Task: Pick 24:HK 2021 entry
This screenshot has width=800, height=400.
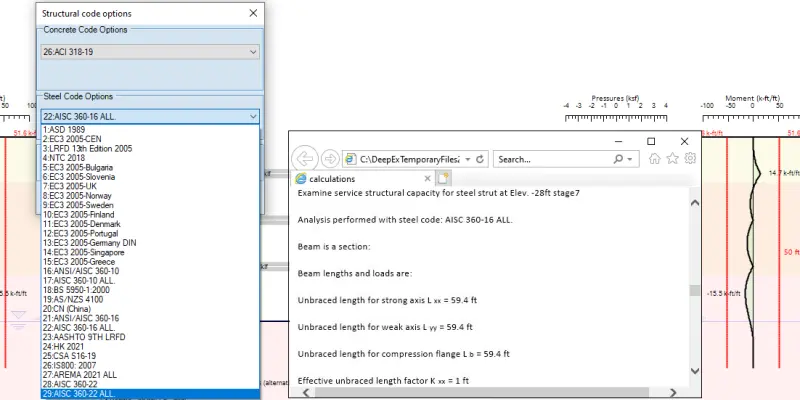Action: click(x=63, y=346)
